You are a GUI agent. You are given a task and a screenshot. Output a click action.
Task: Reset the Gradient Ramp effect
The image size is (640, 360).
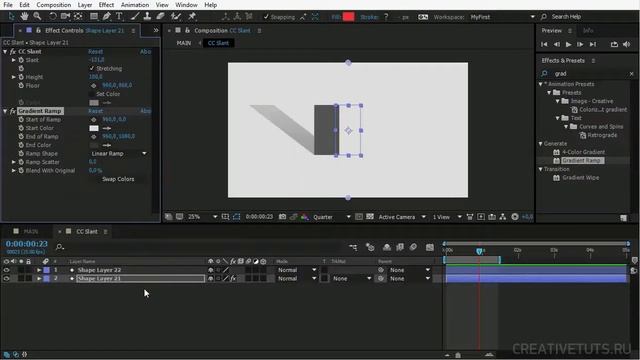[x=96, y=111]
